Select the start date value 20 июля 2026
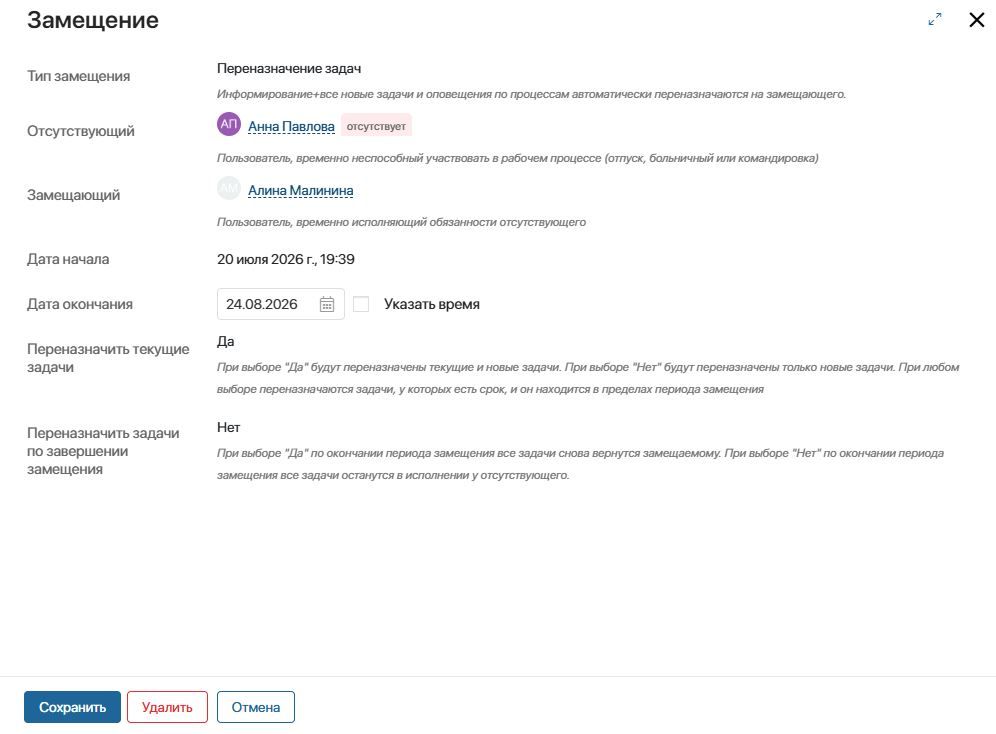The image size is (996, 734). 262,259
